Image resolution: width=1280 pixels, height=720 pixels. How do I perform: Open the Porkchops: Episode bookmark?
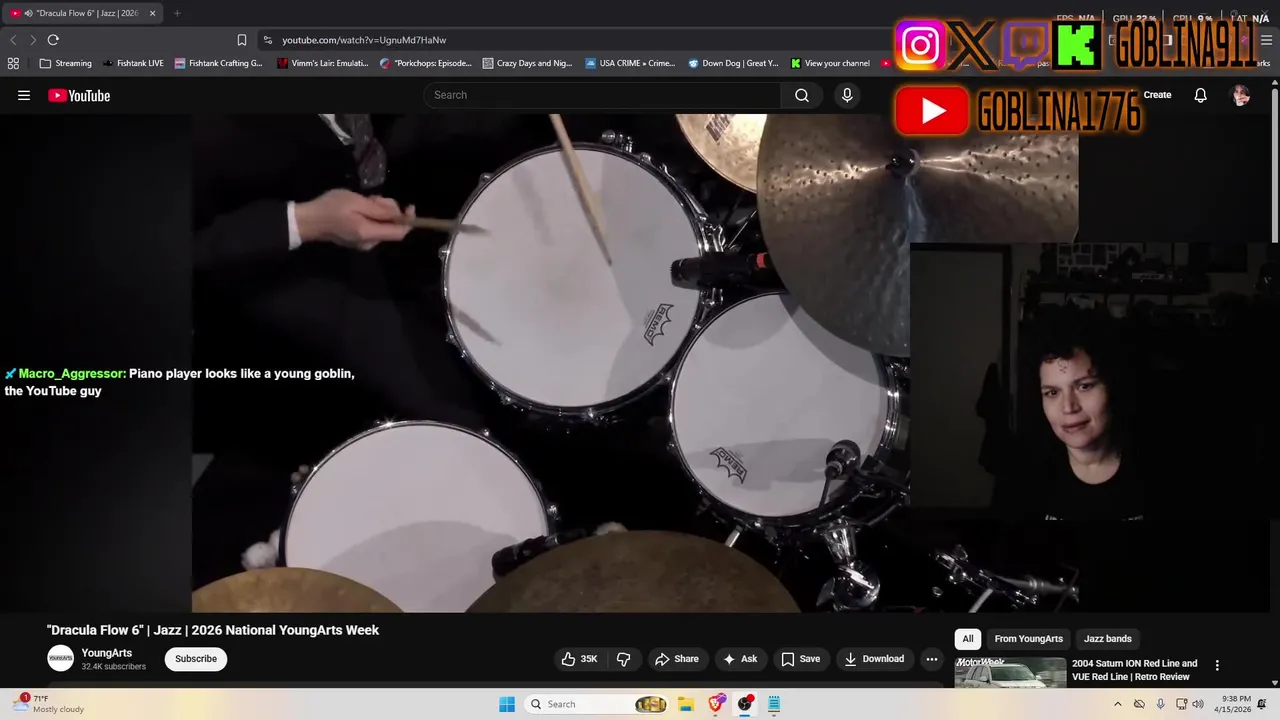click(x=426, y=63)
